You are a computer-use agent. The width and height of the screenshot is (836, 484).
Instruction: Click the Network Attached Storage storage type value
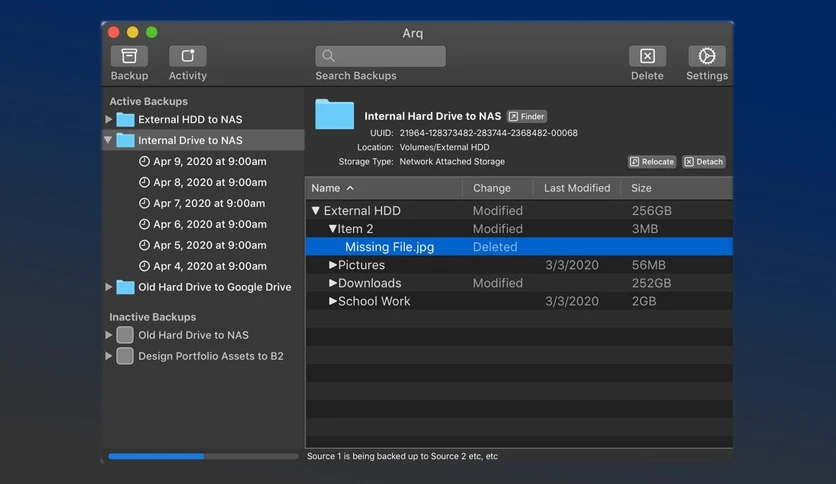click(452, 162)
